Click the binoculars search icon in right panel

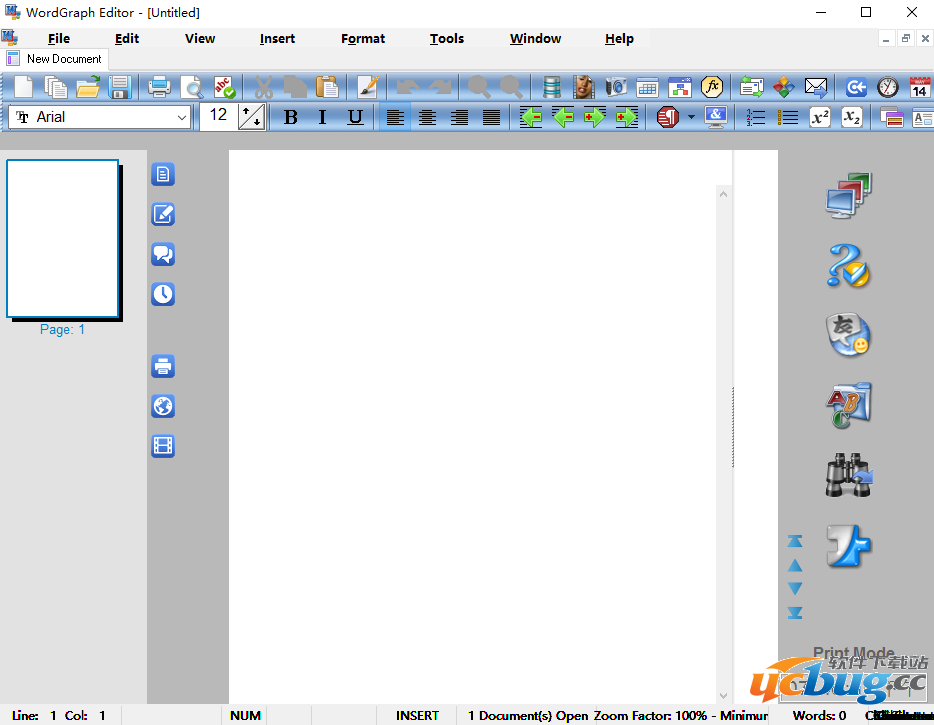pos(848,475)
